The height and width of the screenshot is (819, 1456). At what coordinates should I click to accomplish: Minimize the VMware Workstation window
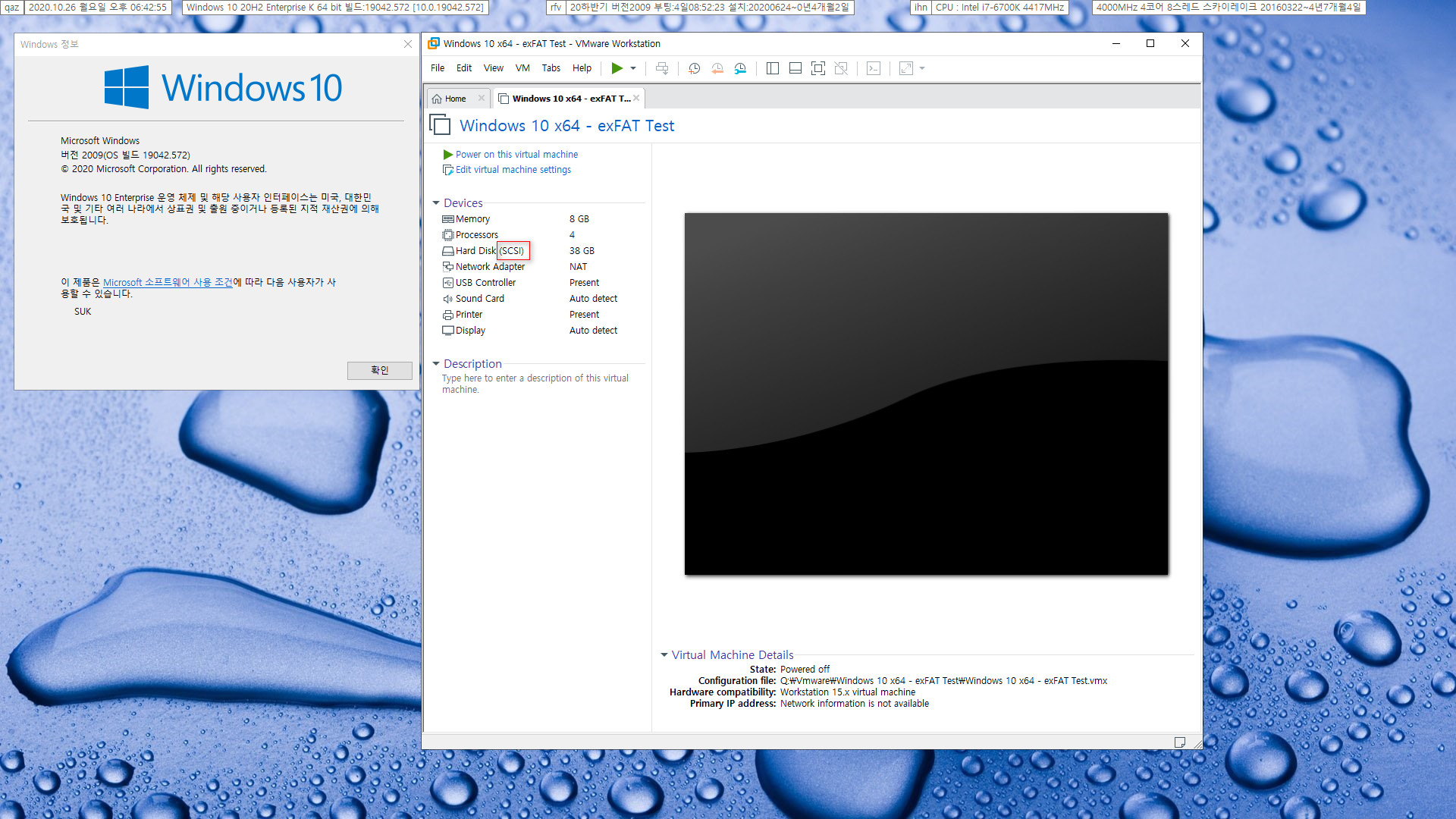[x=1116, y=43]
